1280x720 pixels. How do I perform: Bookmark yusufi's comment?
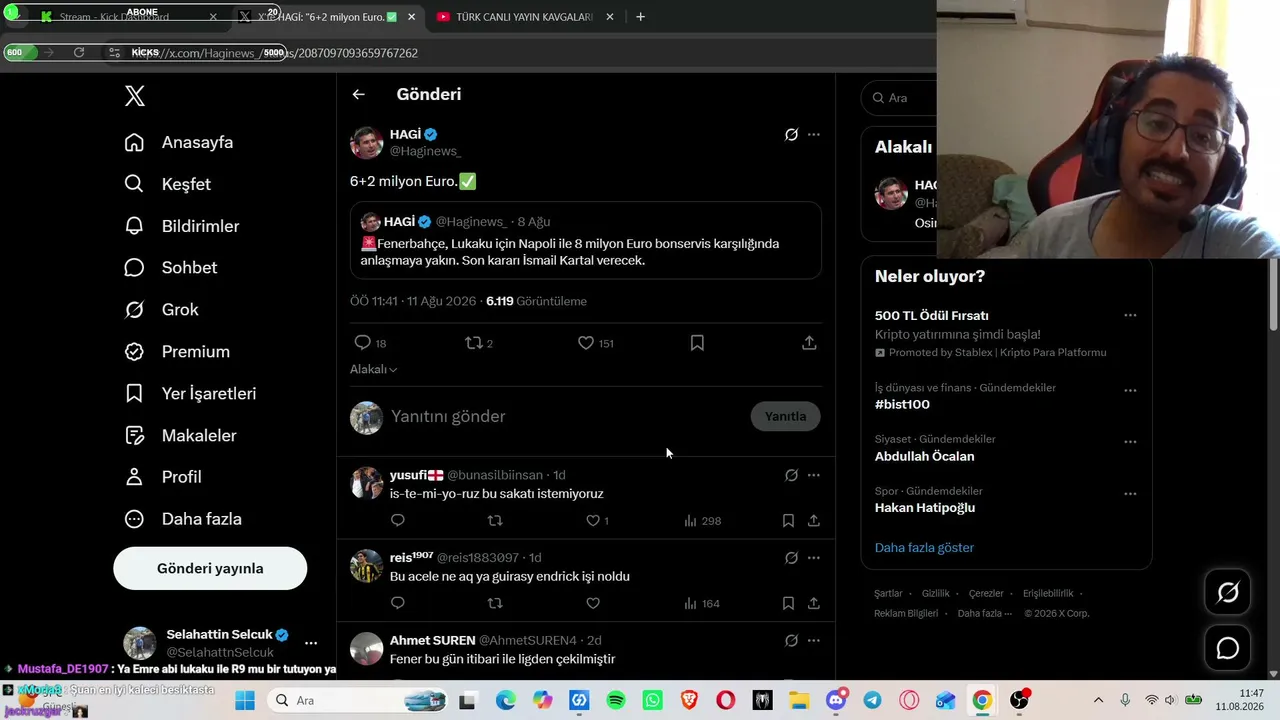point(788,520)
